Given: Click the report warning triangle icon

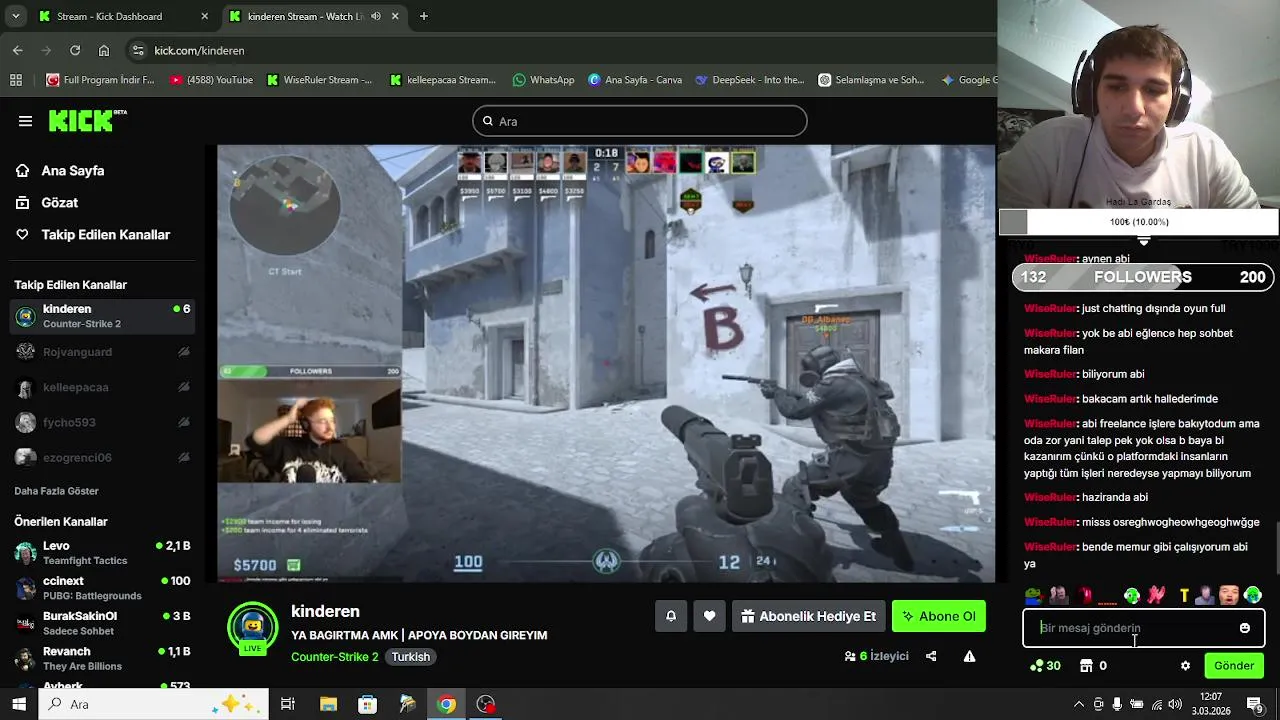Looking at the screenshot, I should tap(969, 656).
